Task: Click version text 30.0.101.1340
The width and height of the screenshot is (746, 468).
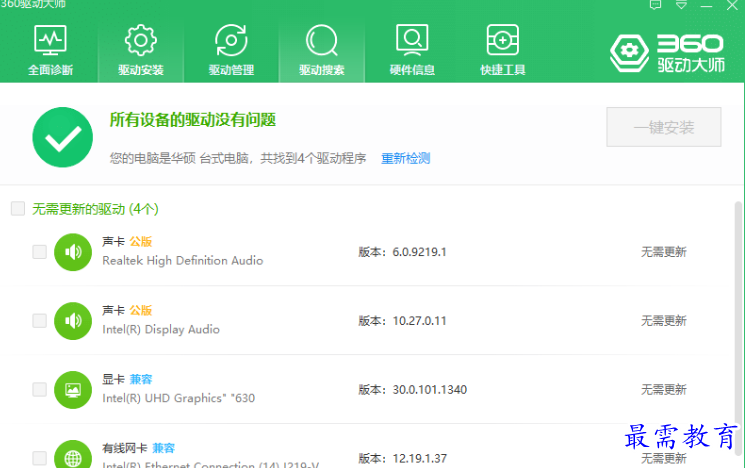Action: [x=430, y=390]
